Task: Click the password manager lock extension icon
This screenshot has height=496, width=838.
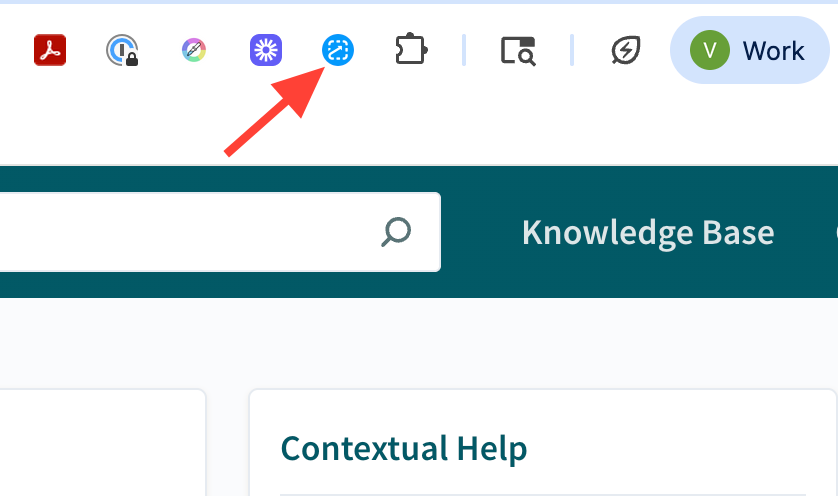Action: [122, 50]
